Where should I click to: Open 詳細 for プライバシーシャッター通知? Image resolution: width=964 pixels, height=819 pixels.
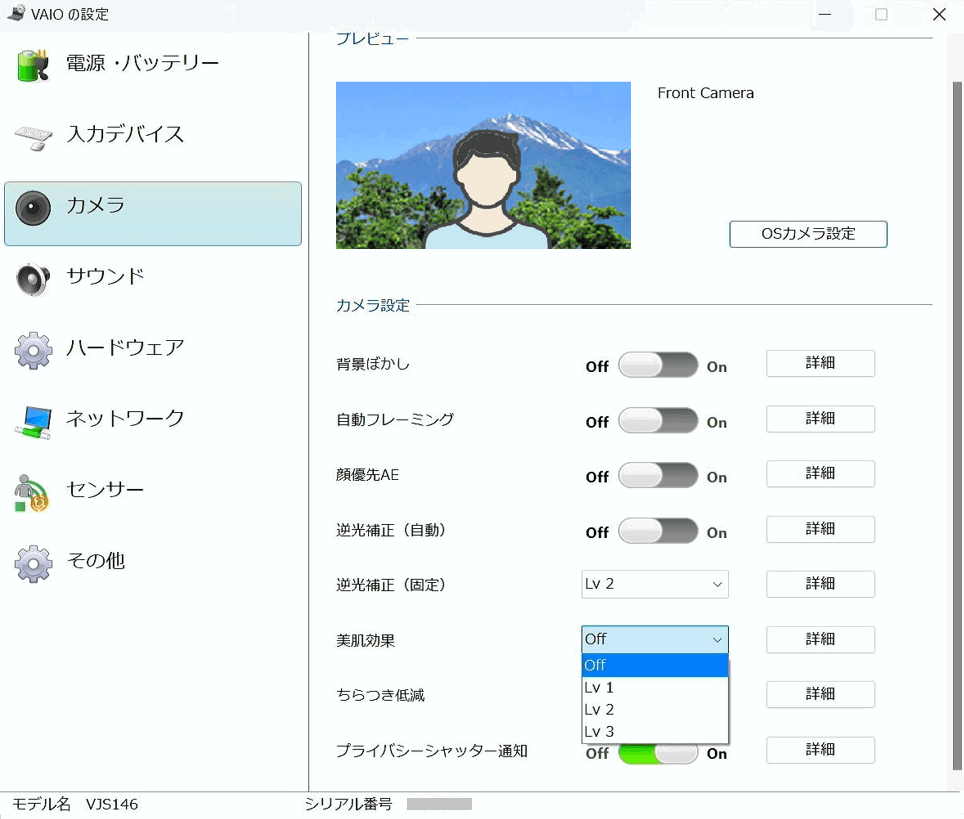[x=820, y=750]
